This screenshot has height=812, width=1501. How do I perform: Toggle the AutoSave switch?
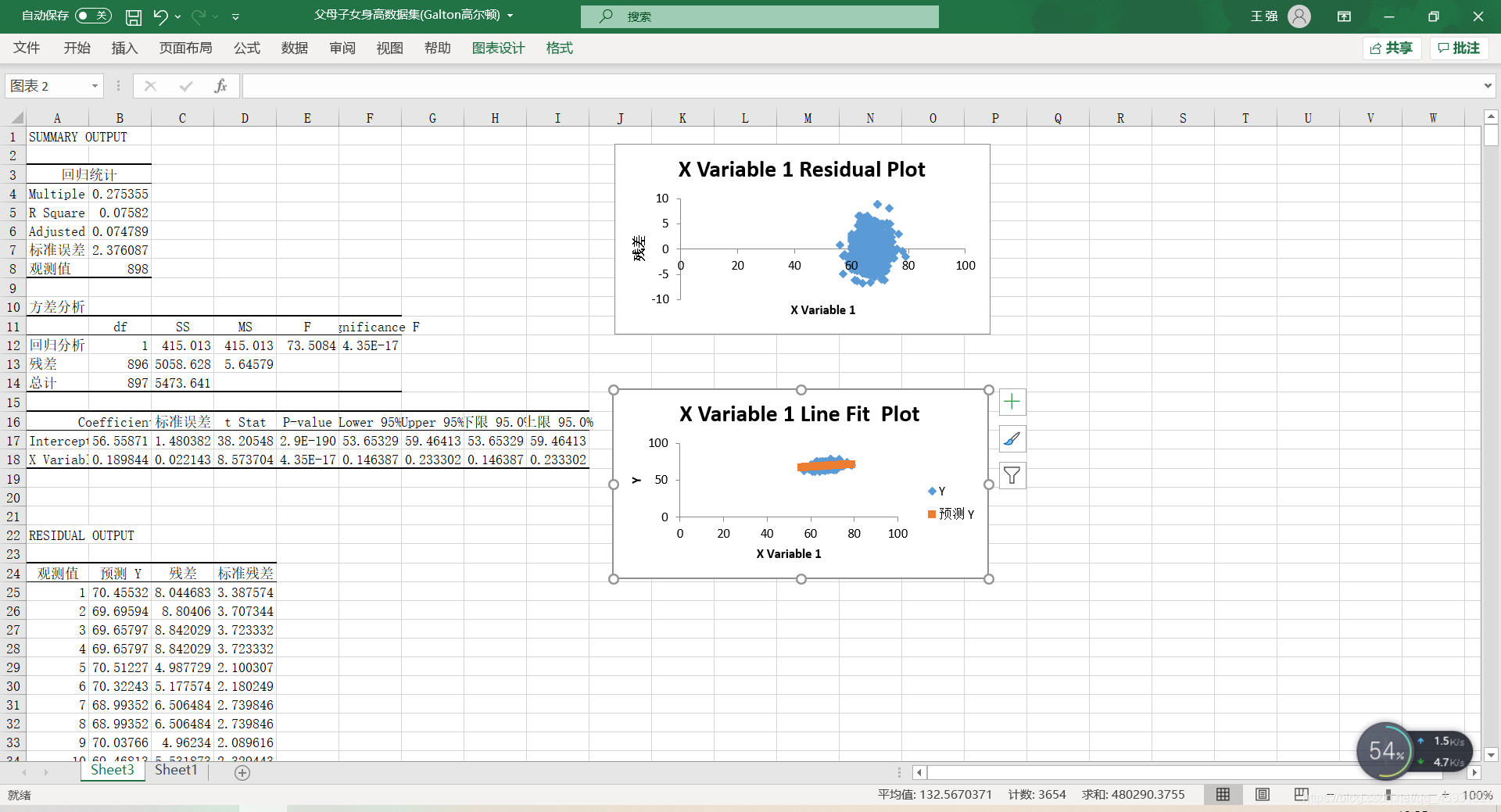click(x=93, y=16)
